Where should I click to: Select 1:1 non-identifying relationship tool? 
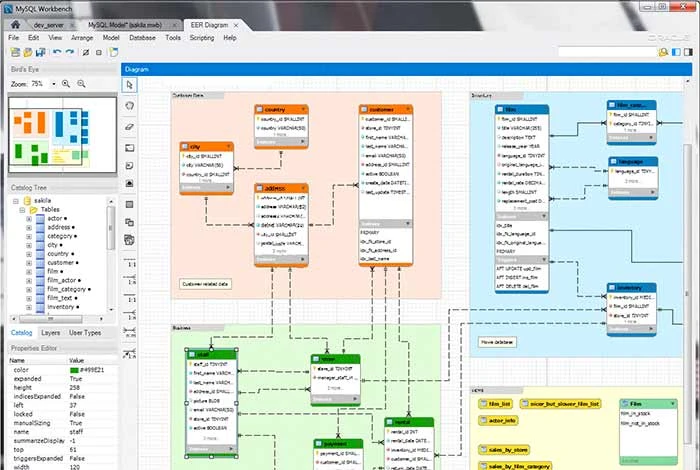coord(129,262)
